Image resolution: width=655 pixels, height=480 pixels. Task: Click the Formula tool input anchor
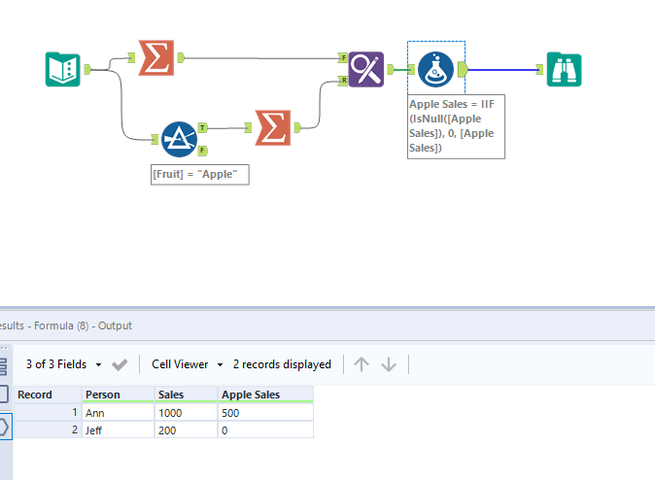tap(411, 69)
